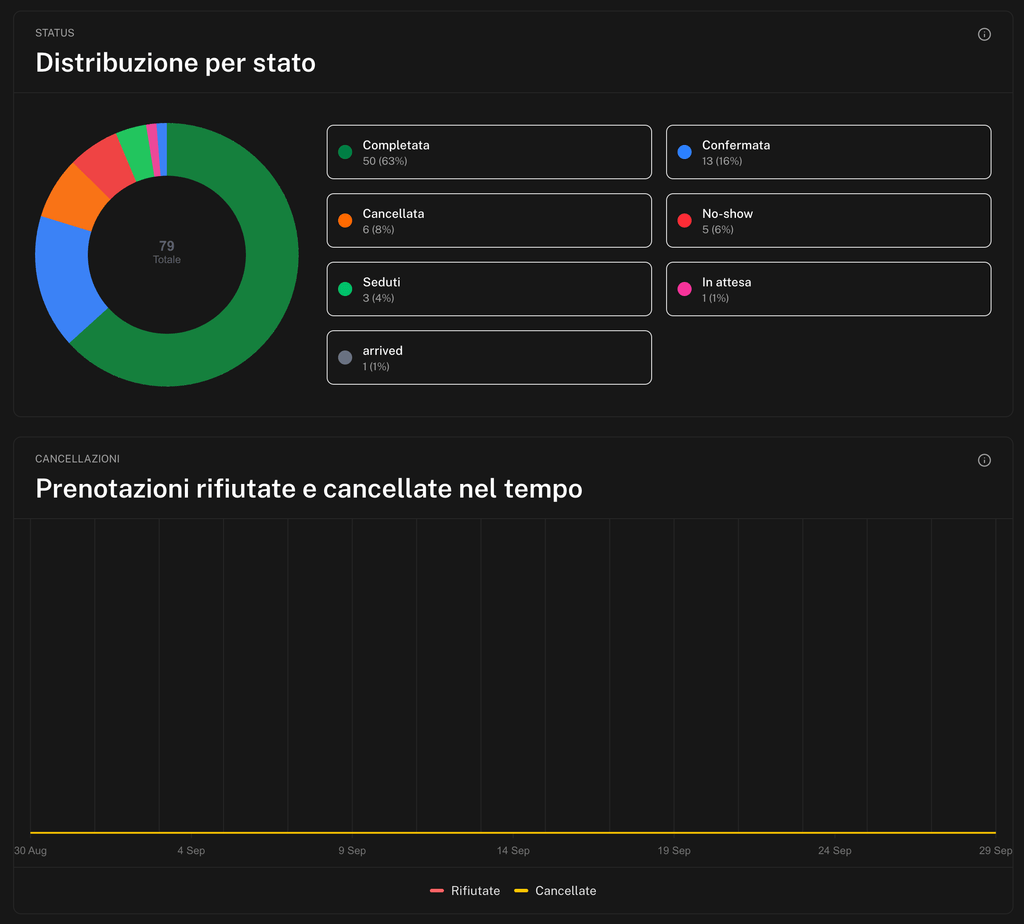Viewport: 1024px width, 924px height.
Task: Click the light green donut segment
Action: click(x=137, y=151)
